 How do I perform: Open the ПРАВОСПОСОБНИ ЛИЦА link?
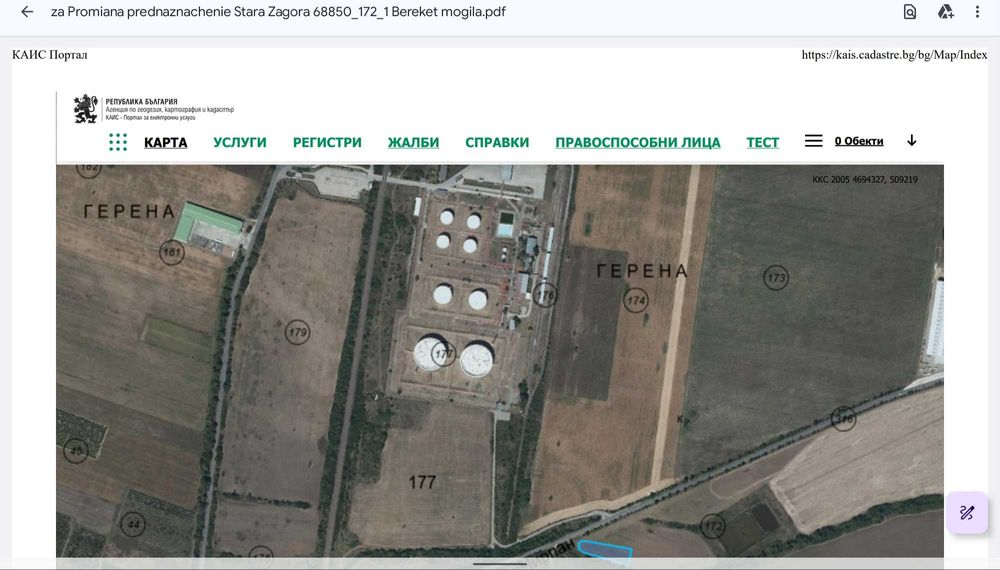point(638,142)
